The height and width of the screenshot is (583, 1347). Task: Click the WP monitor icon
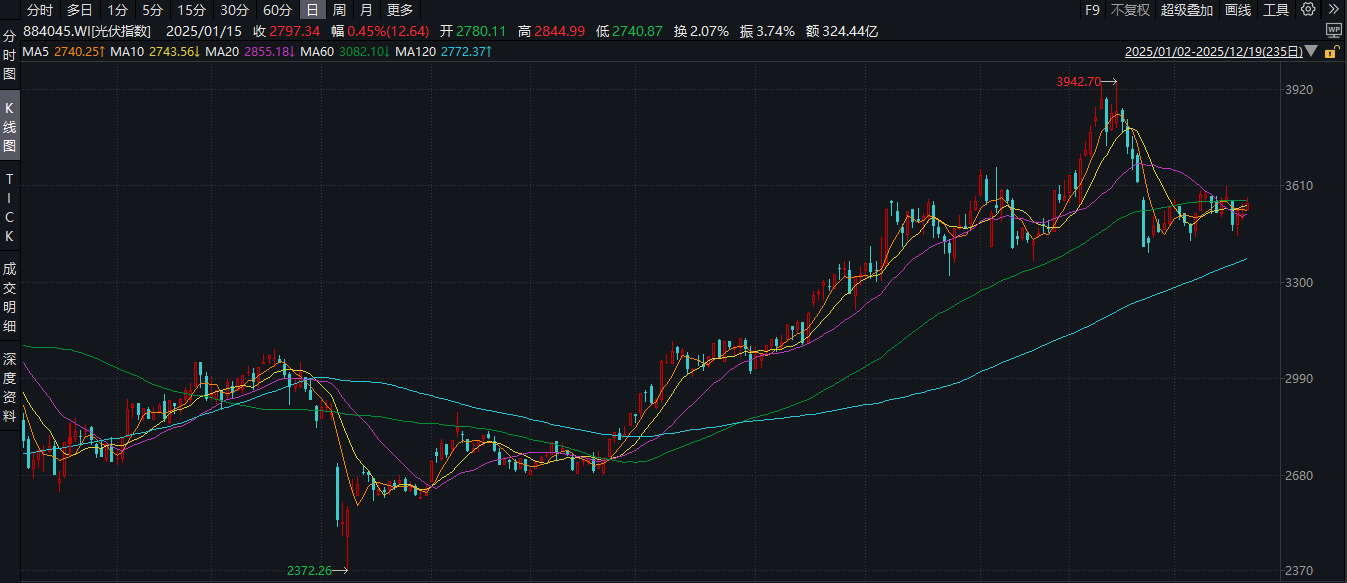pyautogui.click(x=1333, y=31)
